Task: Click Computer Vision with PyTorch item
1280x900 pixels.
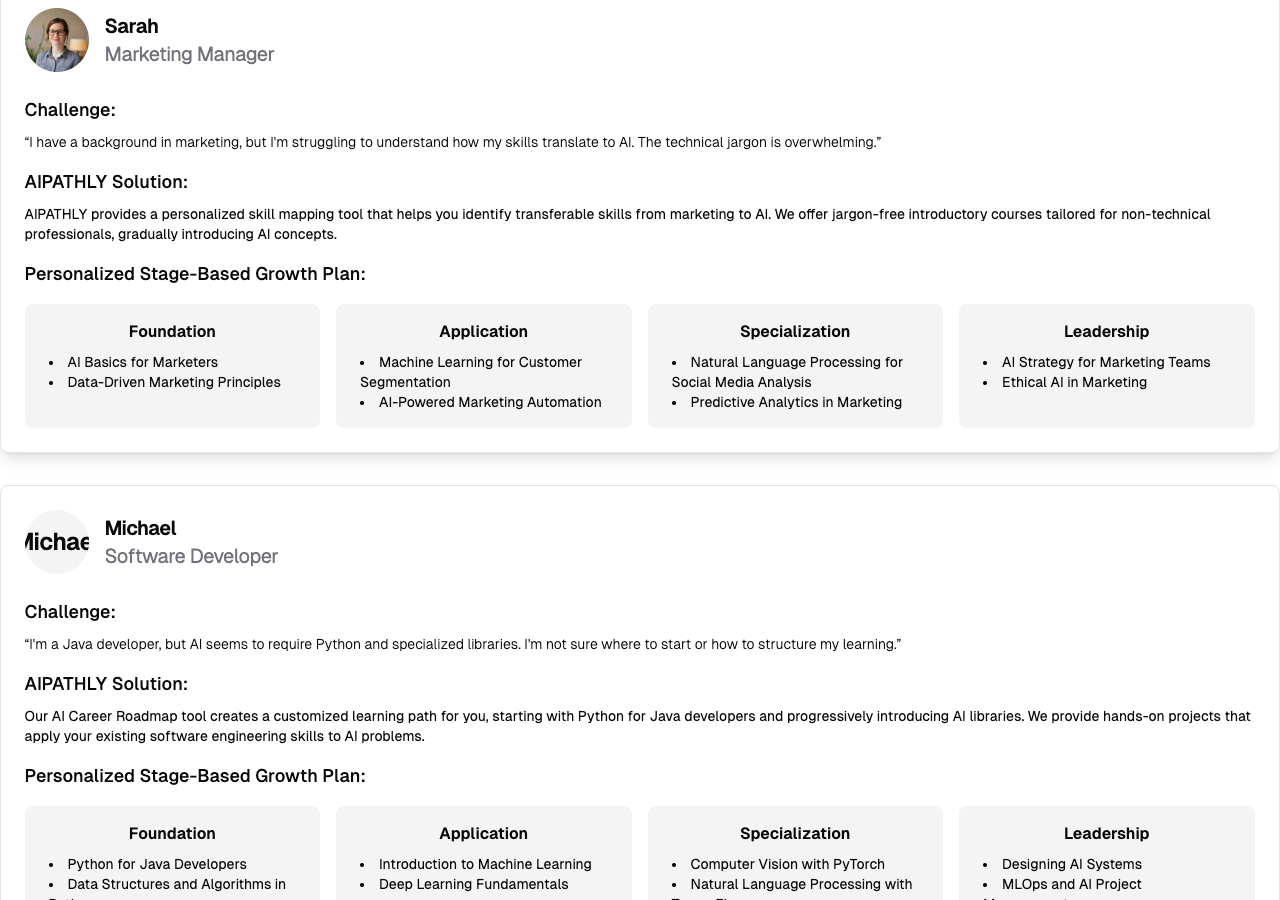Action: click(x=787, y=864)
